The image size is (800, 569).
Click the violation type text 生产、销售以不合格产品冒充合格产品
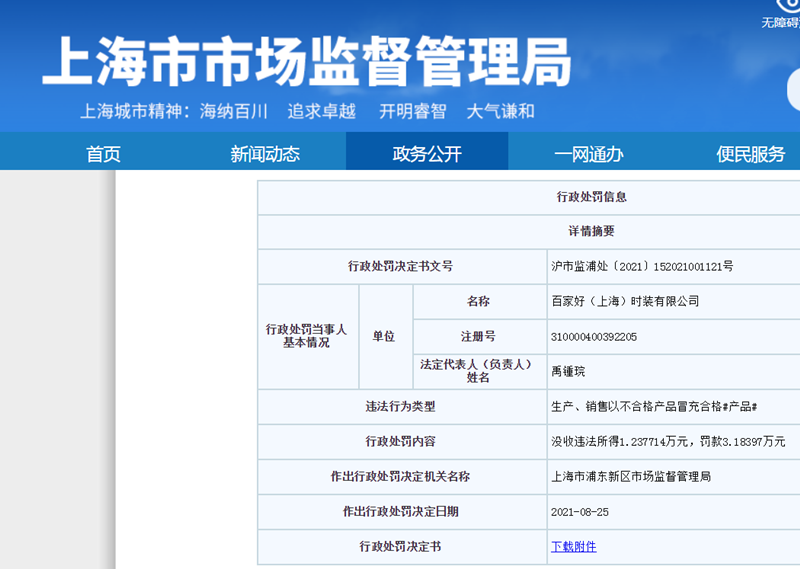(x=654, y=406)
